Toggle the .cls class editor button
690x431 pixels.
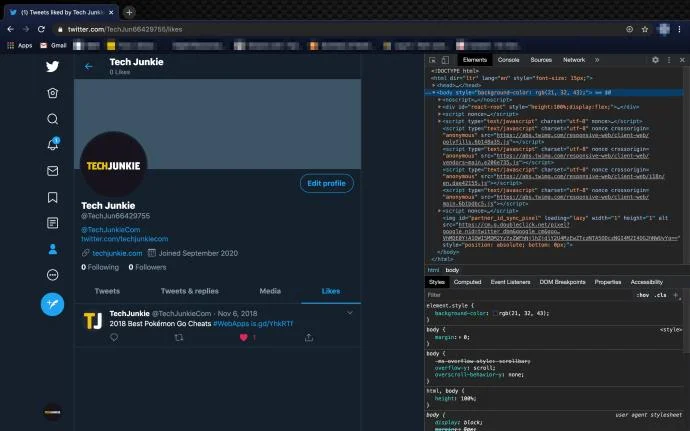point(661,295)
